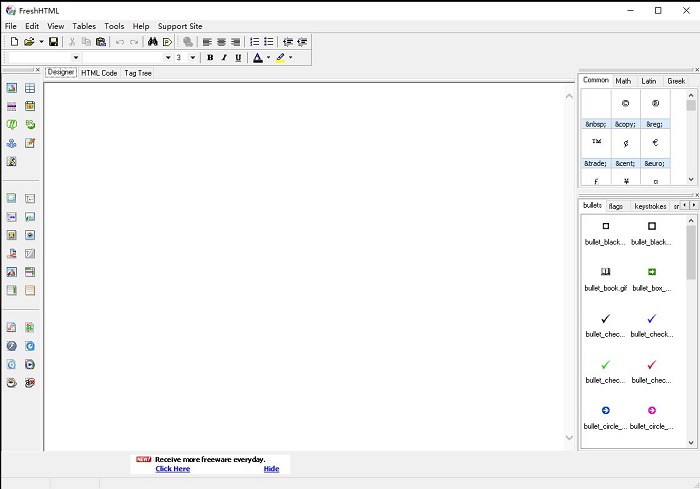Open find with binoculars icon
The height and width of the screenshot is (489, 700).
tap(153, 42)
